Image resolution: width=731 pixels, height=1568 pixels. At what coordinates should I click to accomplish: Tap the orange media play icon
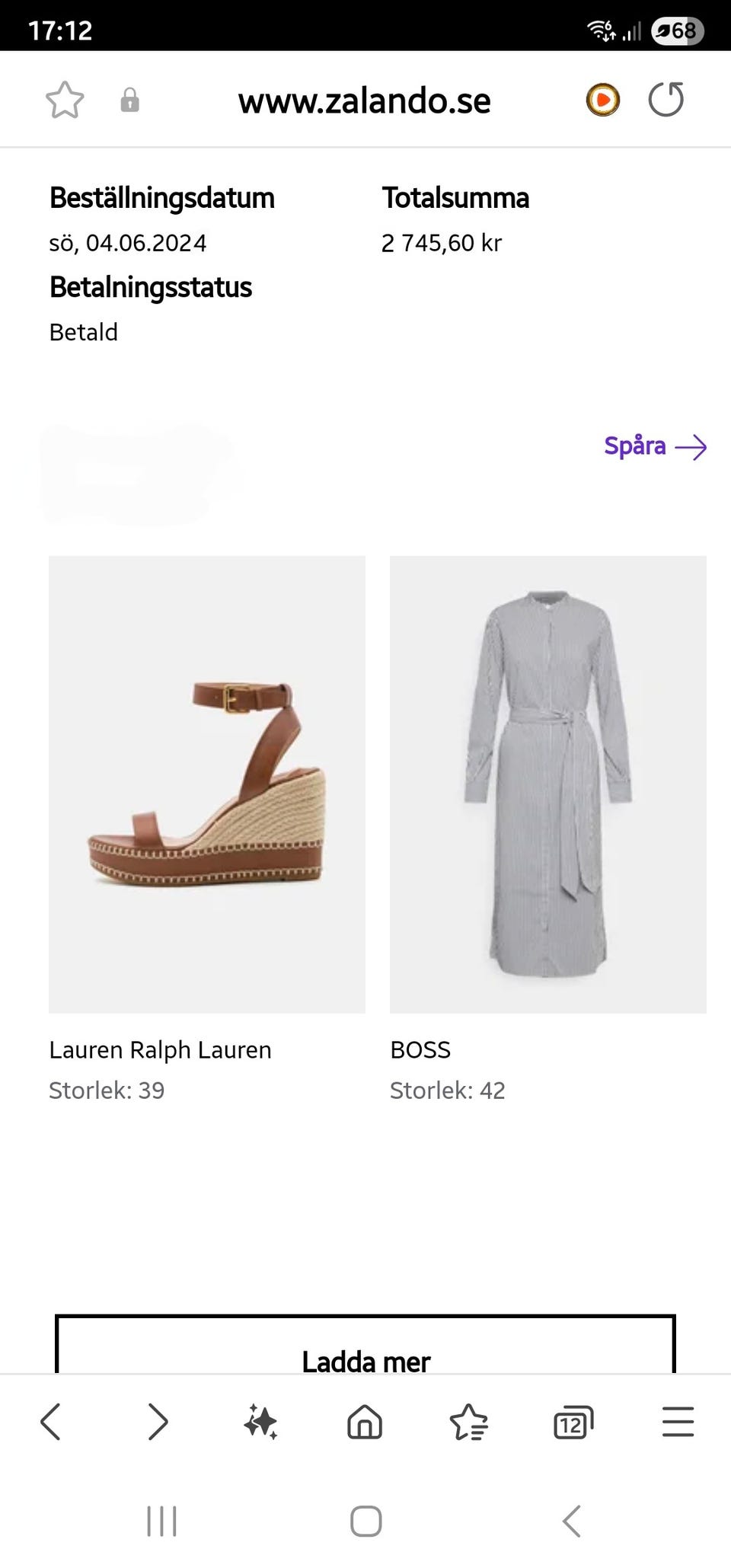pyautogui.click(x=602, y=100)
